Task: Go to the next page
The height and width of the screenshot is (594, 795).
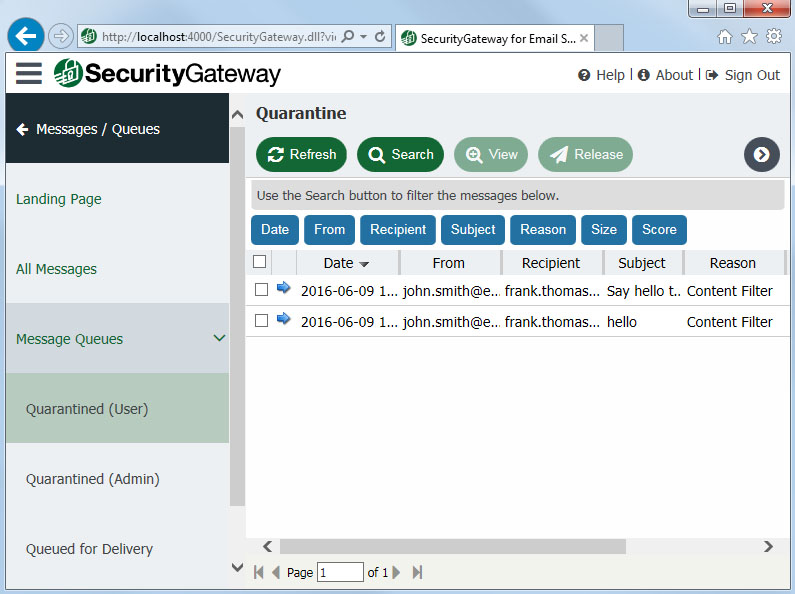Action: pyautogui.click(x=396, y=573)
